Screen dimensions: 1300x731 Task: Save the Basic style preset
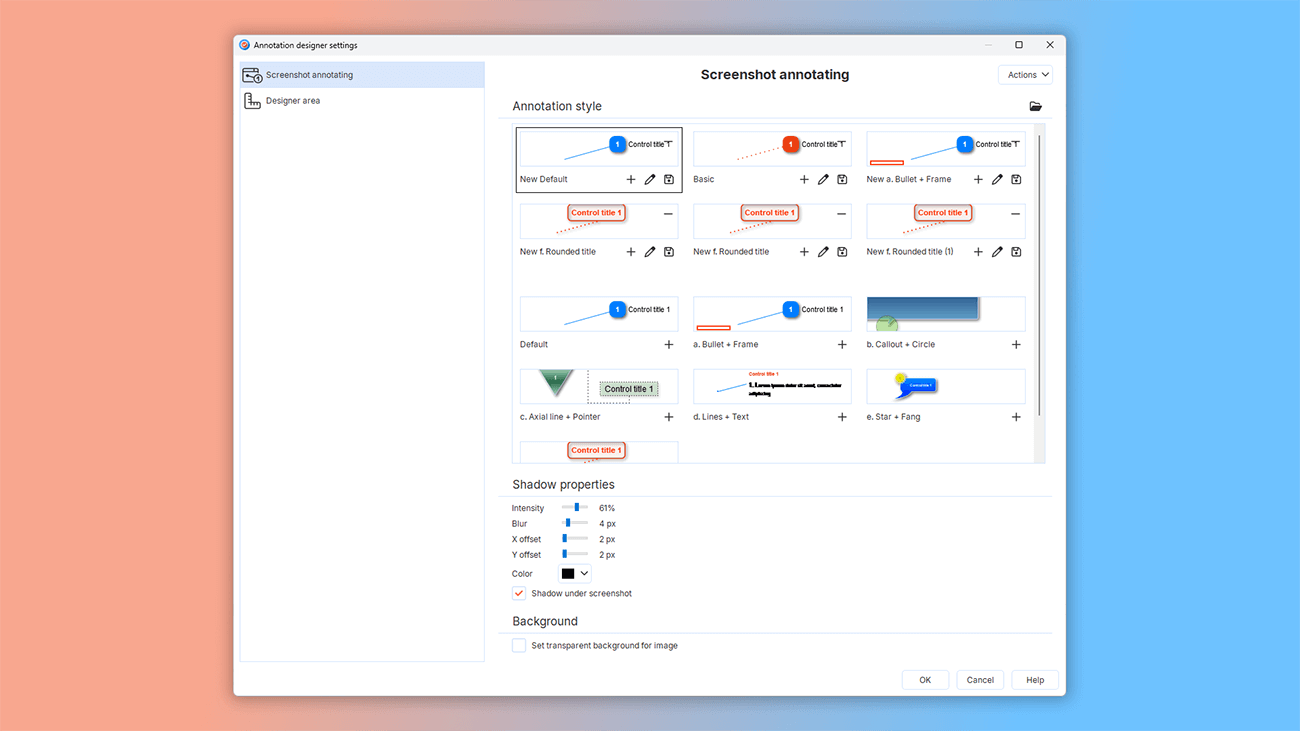click(x=841, y=179)
